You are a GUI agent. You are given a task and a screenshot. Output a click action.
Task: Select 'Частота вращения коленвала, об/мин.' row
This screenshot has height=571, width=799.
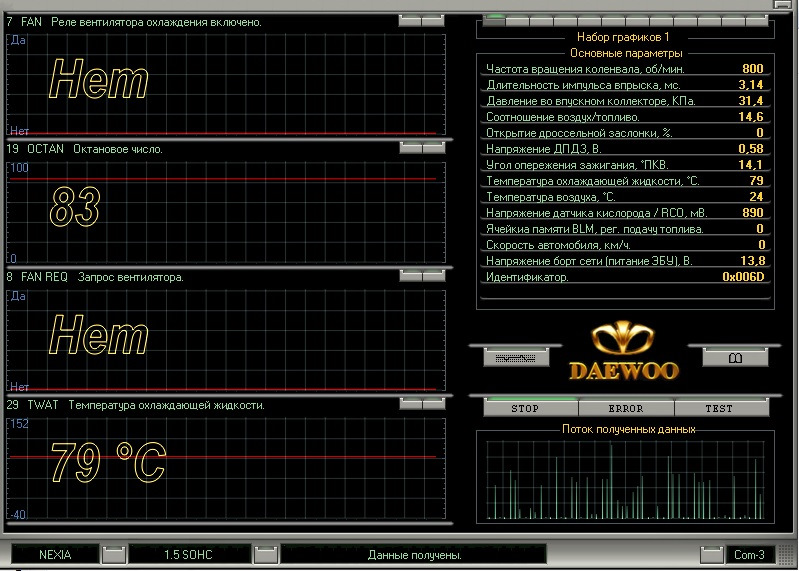point(625,69)
